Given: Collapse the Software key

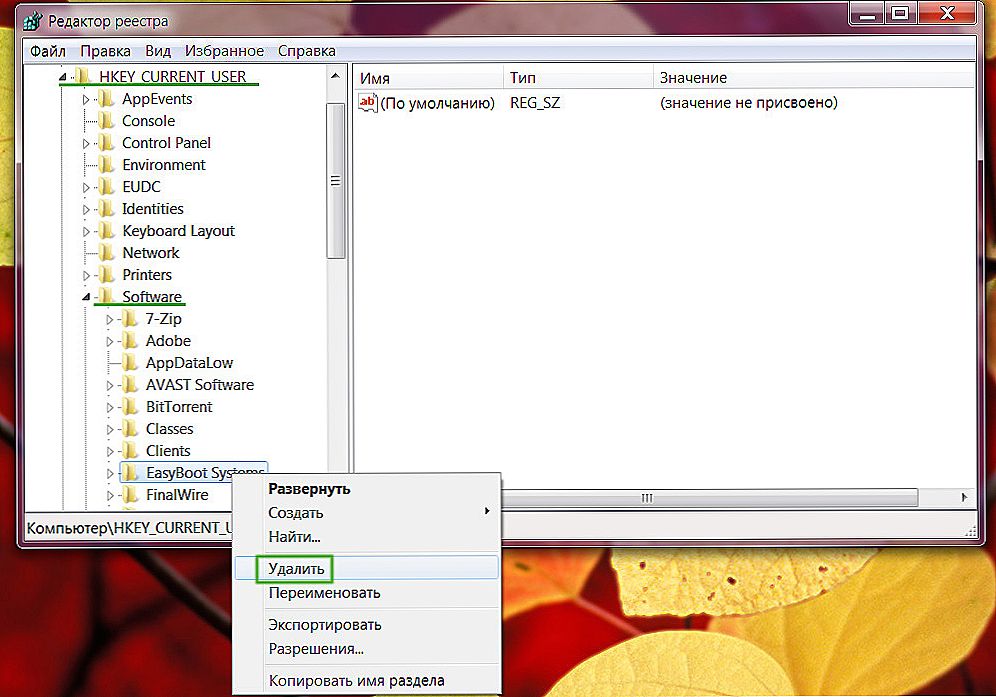Looking at the screenshot, I should 86,297.
